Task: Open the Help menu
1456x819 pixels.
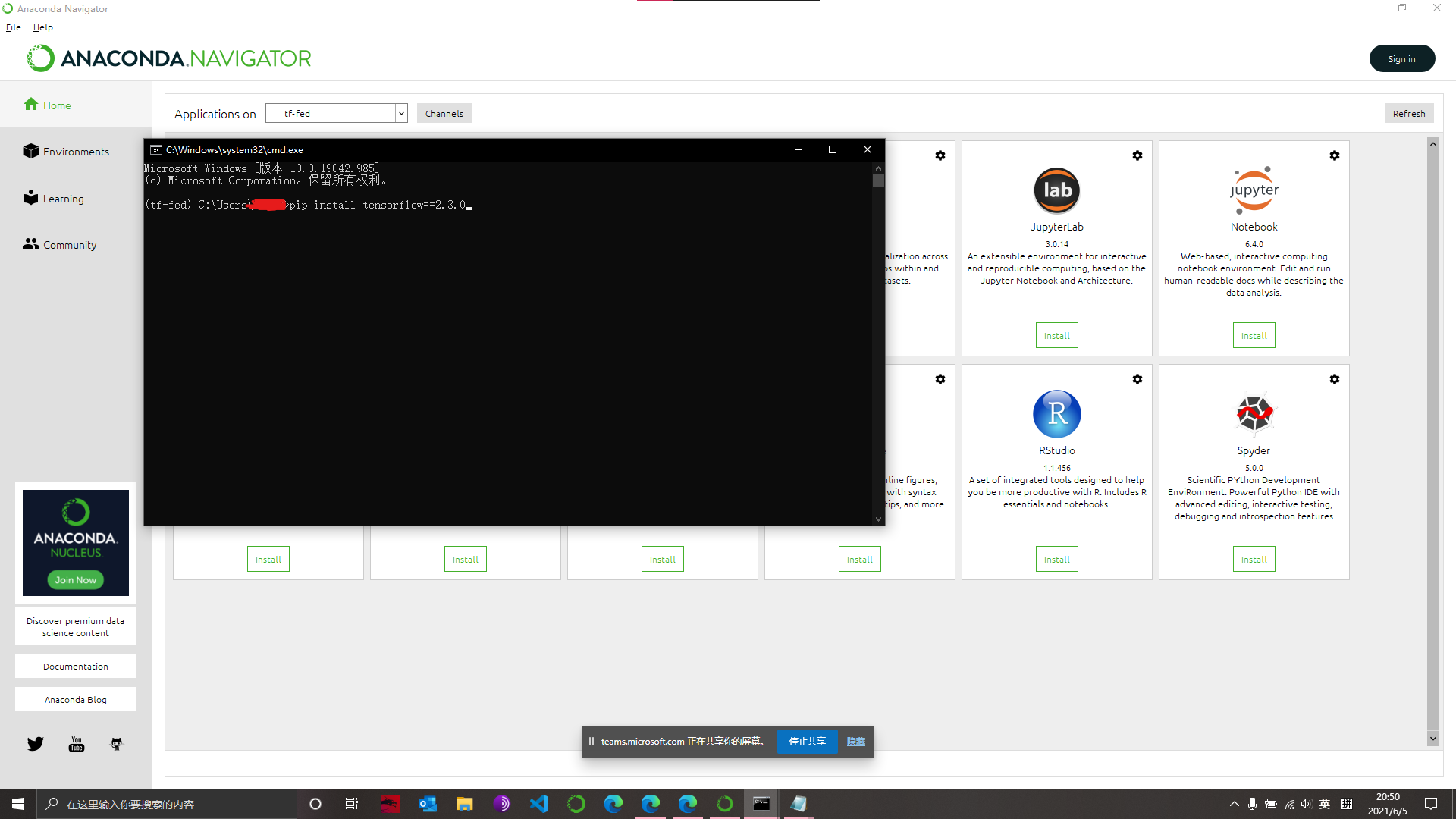Action: pyautogui.click(x=42, y=27)
